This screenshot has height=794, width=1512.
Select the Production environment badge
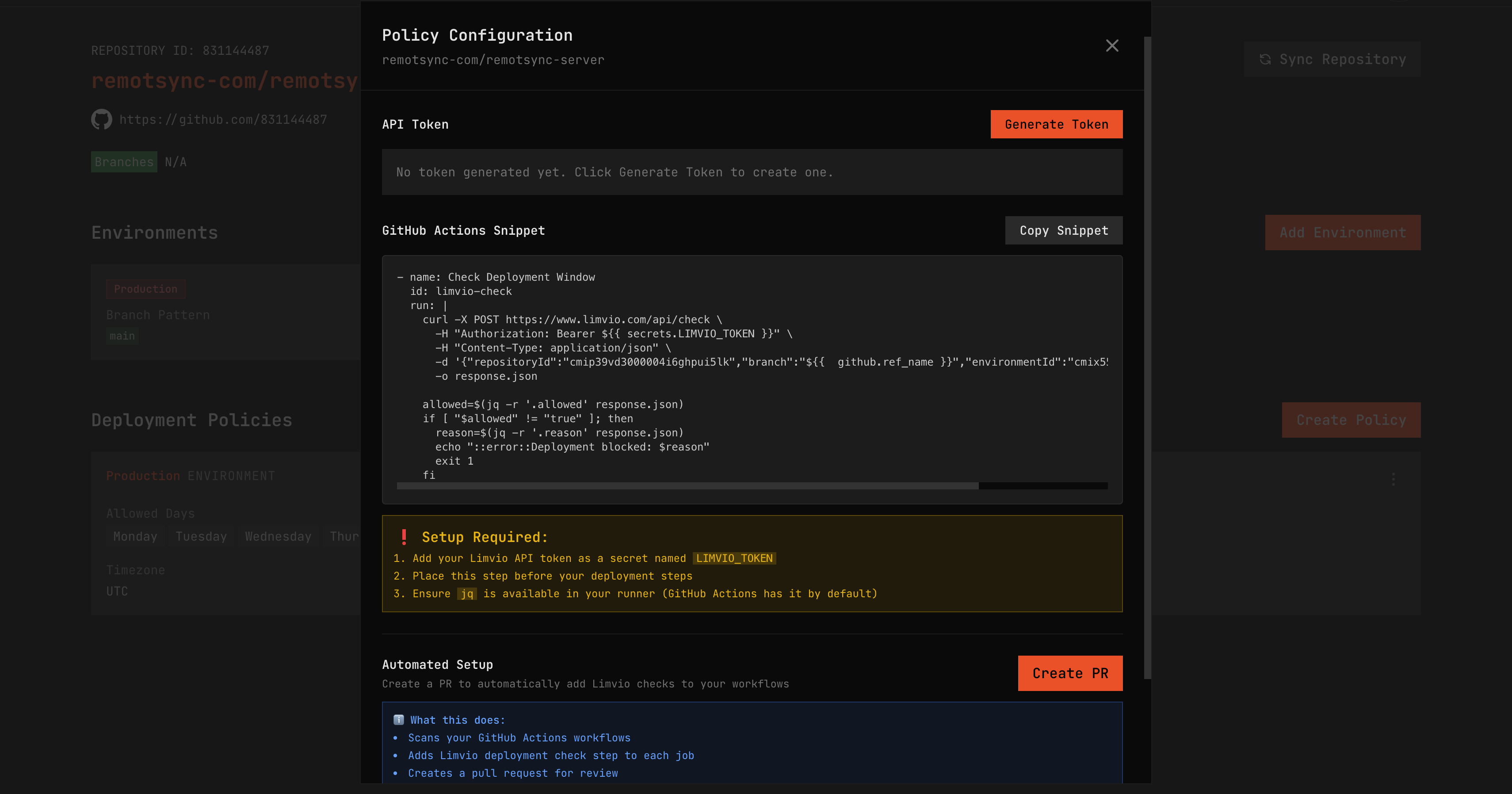[x=145, y=289]
